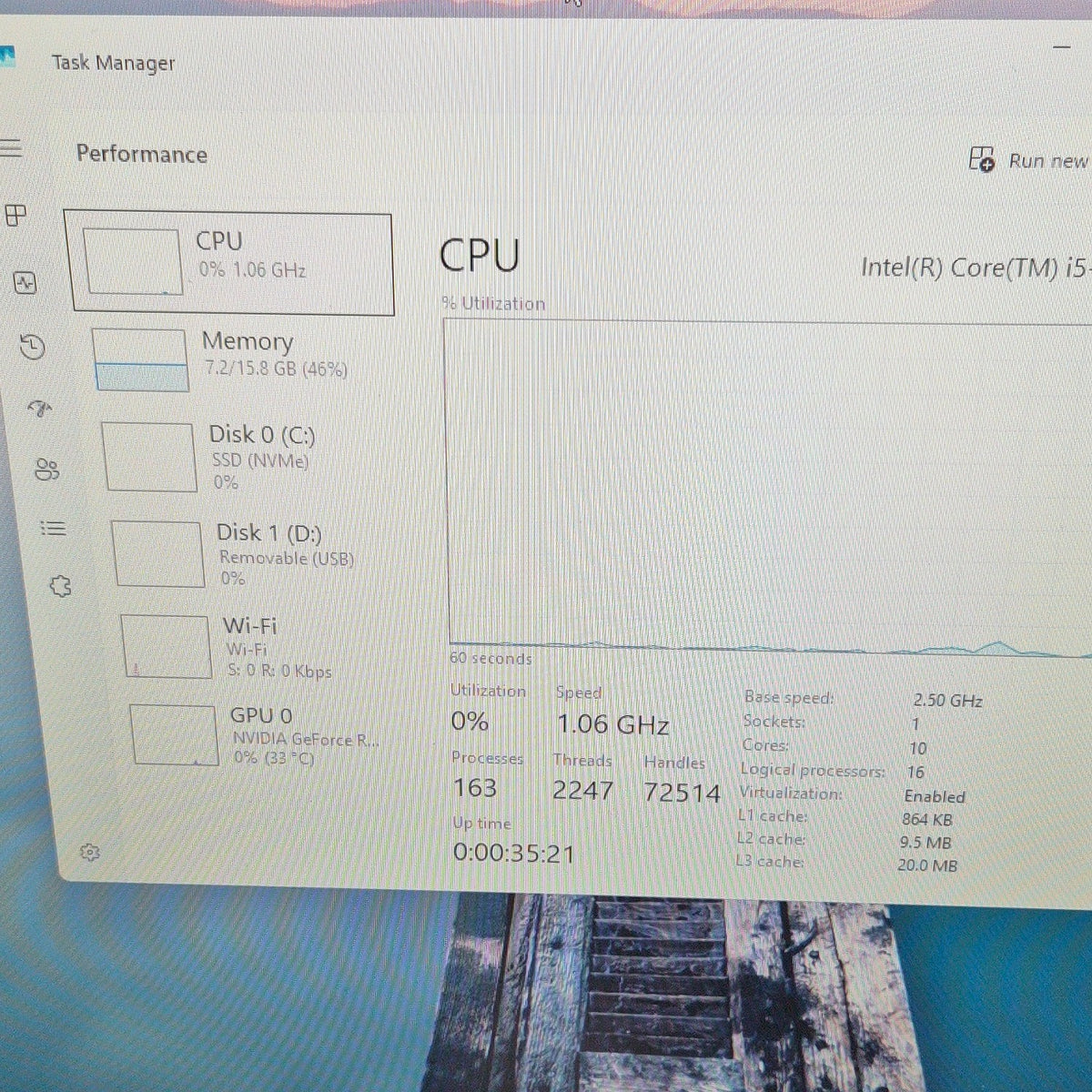Image resolution: width=1092 pixels, height=1092 pixels.
Task: Open the Users icon in sidebar
Action: [x=47, y=470]
